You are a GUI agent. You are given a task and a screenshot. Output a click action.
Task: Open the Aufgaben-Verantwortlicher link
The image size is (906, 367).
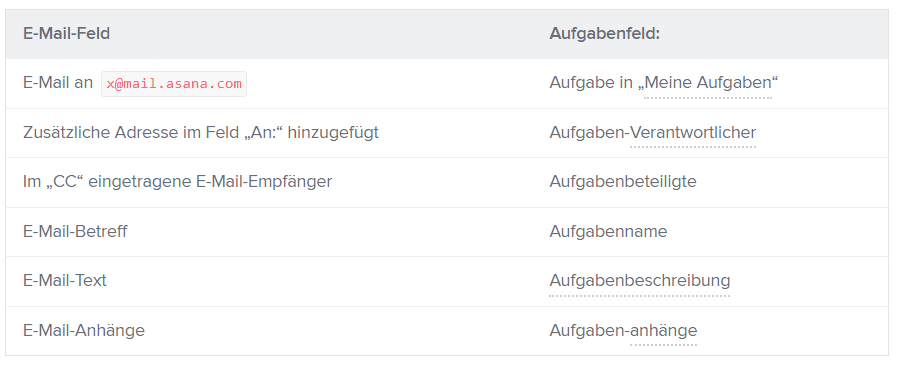coord(693,132)
